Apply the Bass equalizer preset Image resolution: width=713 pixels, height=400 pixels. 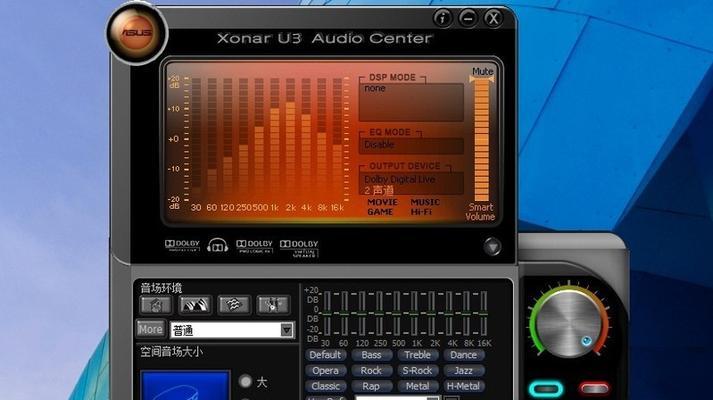pos(371,355)
